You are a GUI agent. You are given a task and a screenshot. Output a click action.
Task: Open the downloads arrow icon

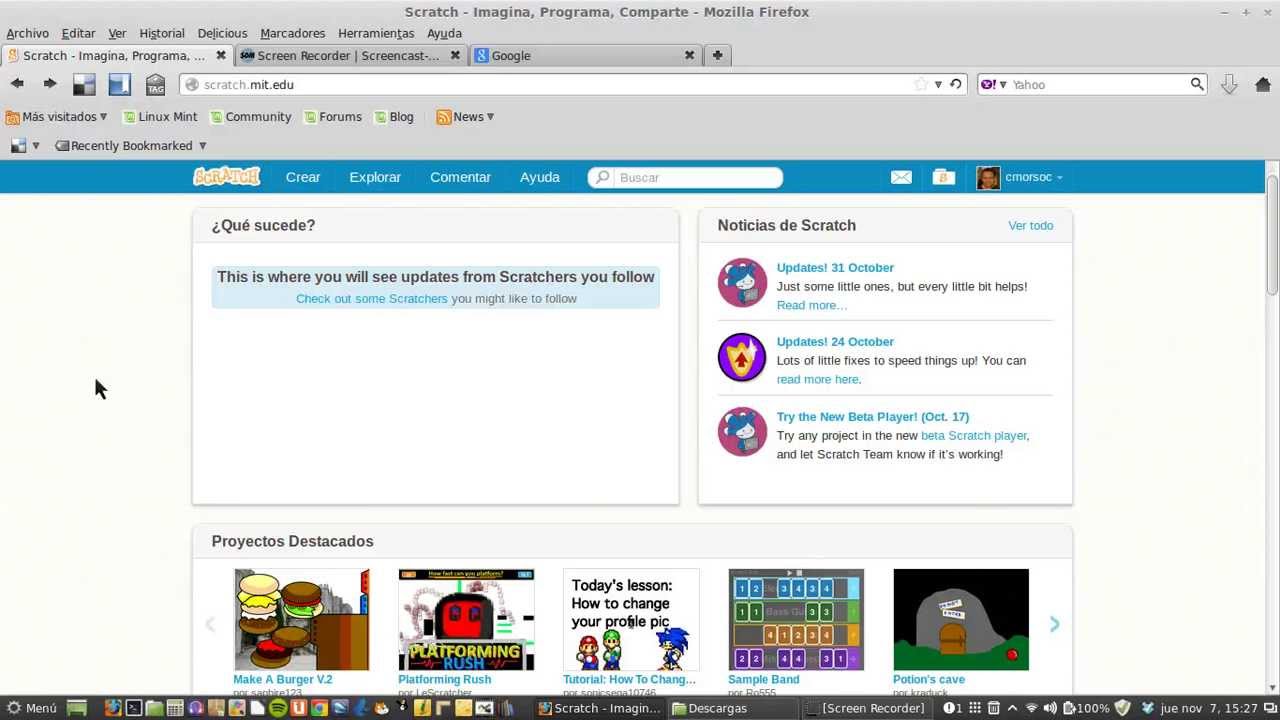[1229, 85]
